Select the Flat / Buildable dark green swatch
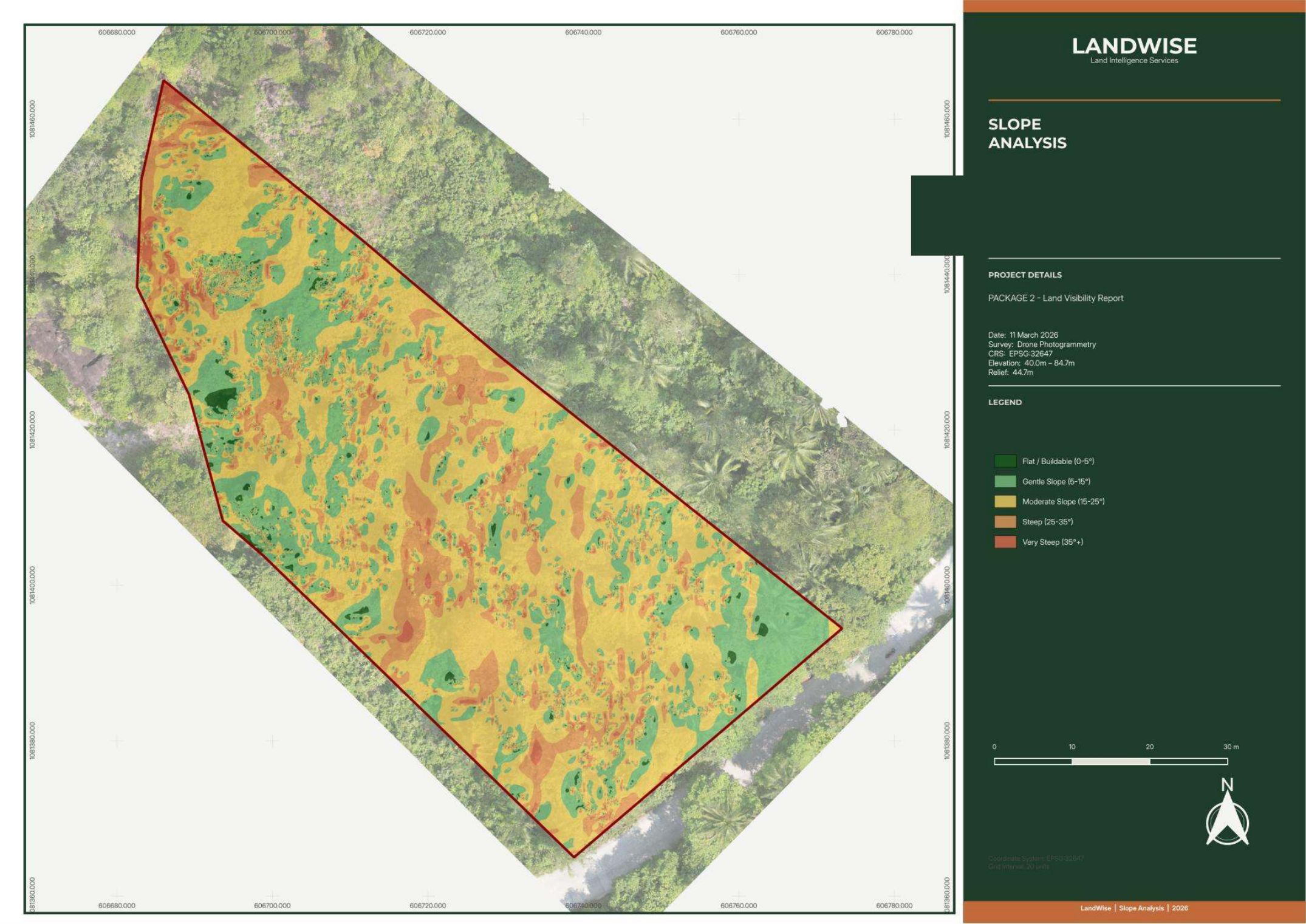This screenshot has height=924, width=1306. [1005, 461]
